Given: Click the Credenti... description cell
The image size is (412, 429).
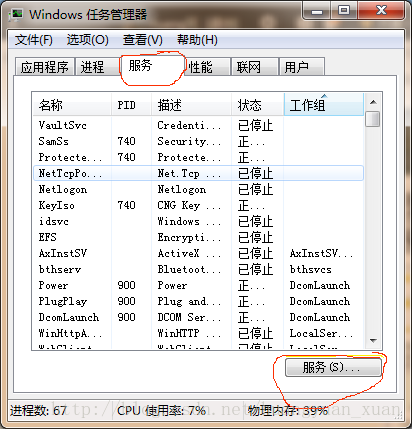Looking at the screenshot, I should point(189,125).
